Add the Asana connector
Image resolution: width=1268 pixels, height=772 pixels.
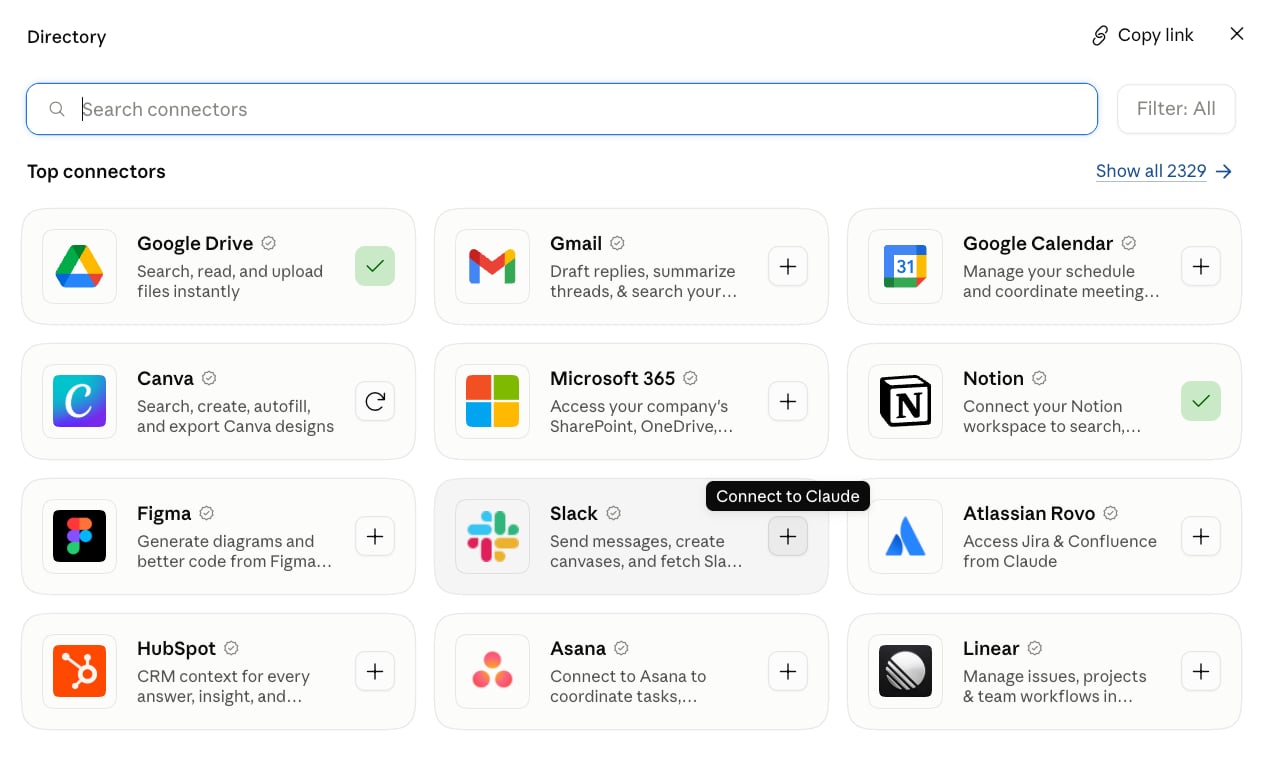pyautogui.click(x=788, y=671)
